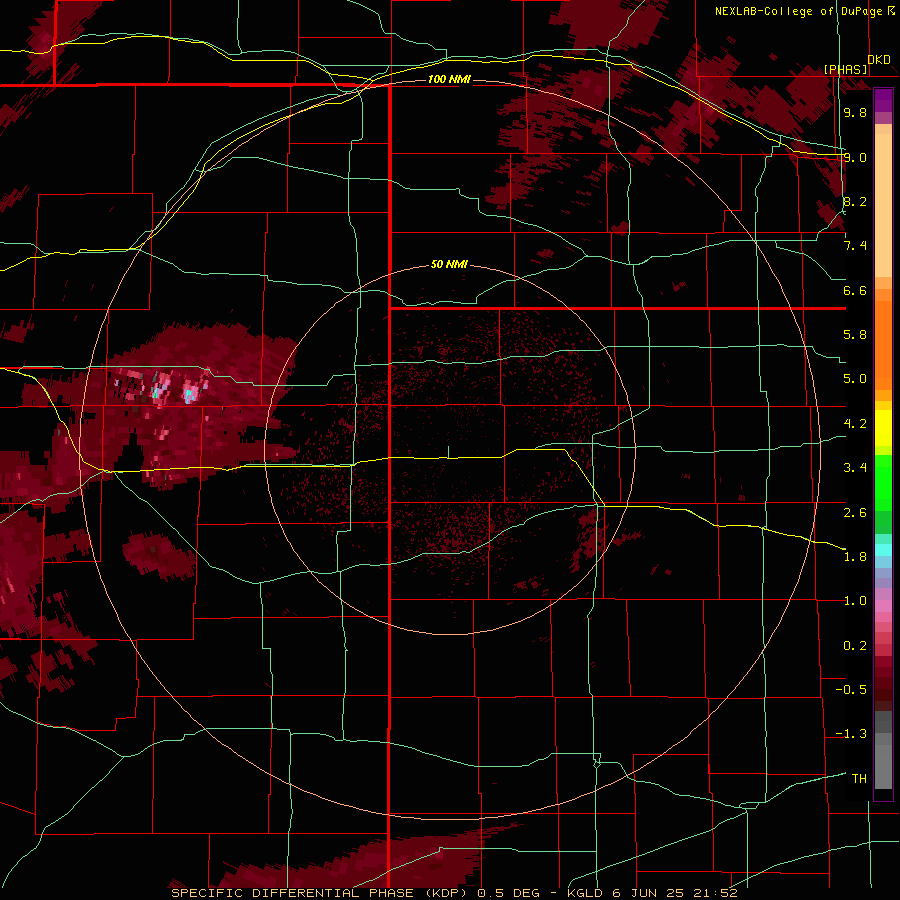Select the 3.4 value on the scale

[x=855, y=468]
